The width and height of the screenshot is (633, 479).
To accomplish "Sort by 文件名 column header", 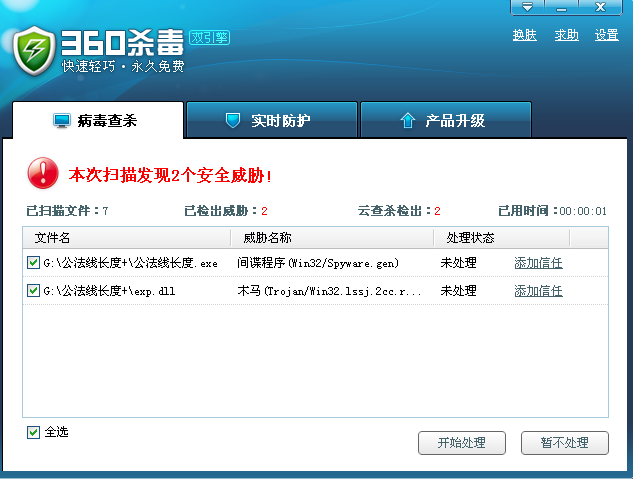I will (126, 238).
